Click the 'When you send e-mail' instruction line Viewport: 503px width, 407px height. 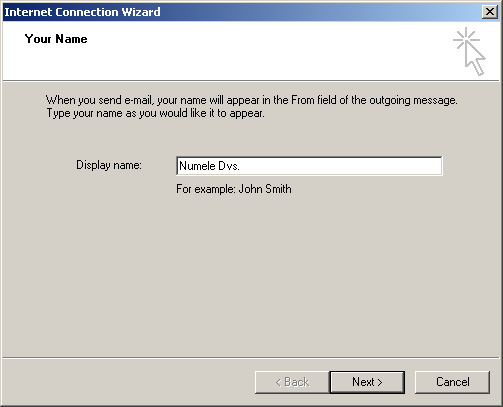[252, 100]
